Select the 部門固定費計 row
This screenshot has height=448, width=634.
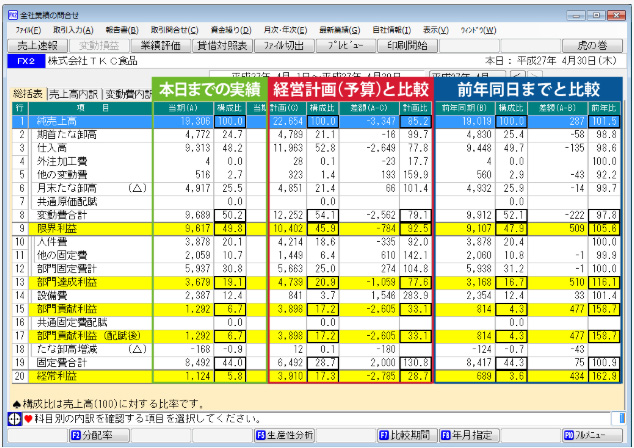pyautogui.click(x=317, y=269)
